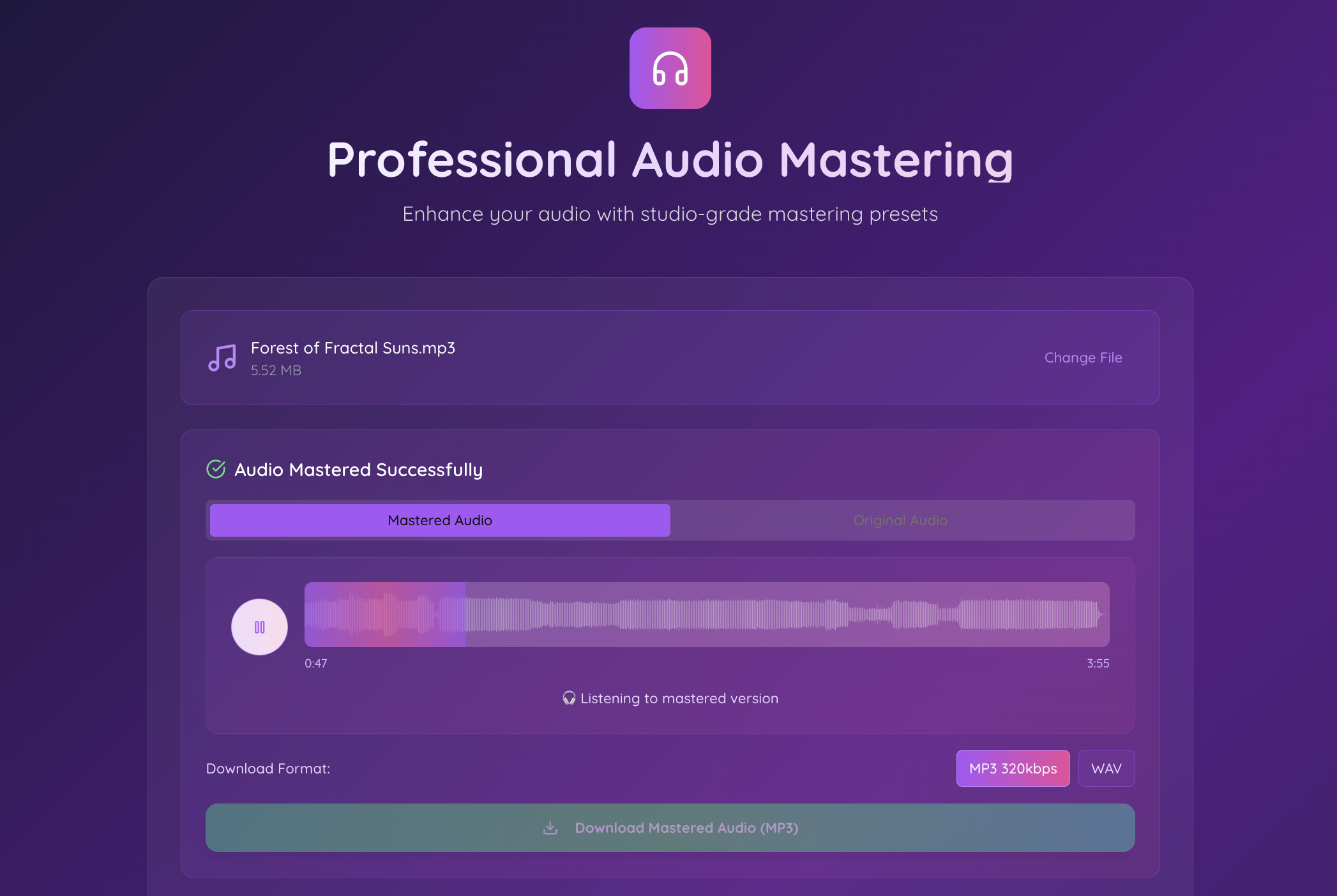The height and width of the screenshot is (896, 1337).
Task: Click the music note file icon
Action: pos(222,357)
